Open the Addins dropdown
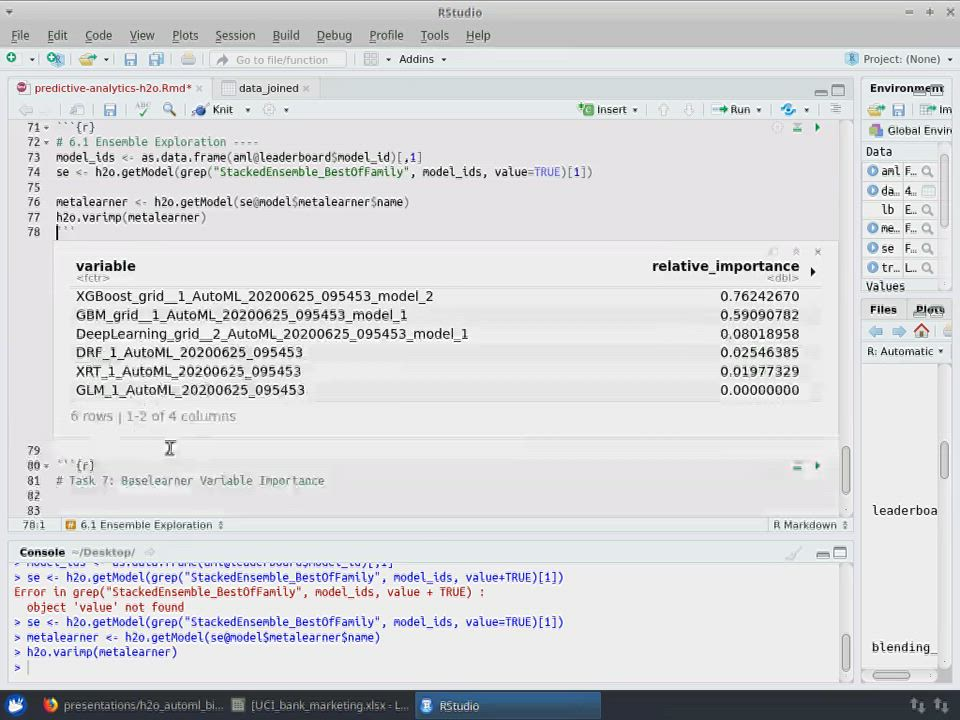960x720 pixels. [x=422, y=59]
